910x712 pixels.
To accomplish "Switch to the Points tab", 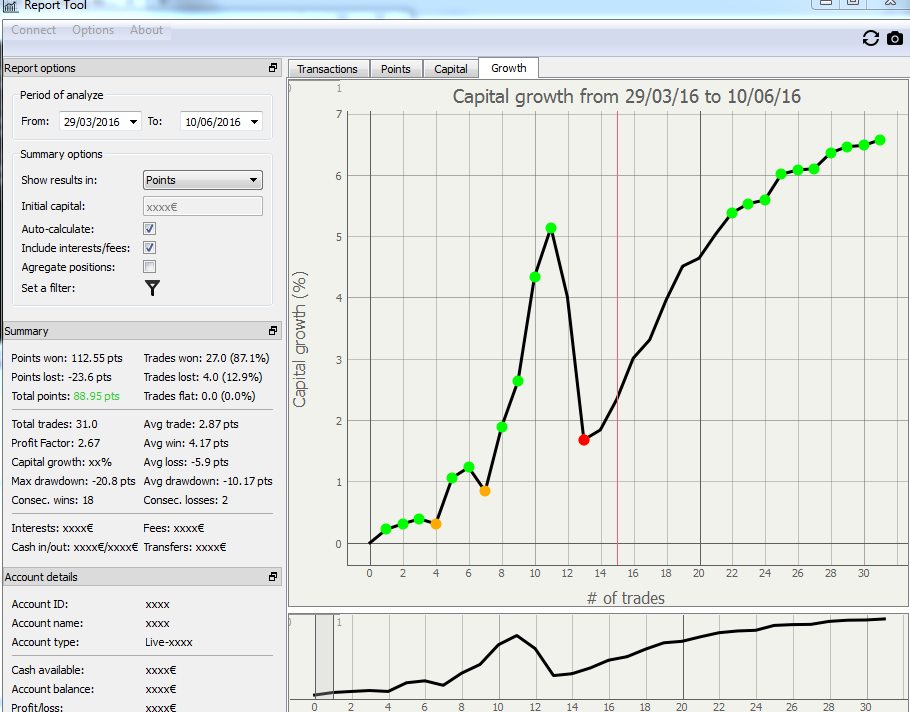I will point(396,69).
